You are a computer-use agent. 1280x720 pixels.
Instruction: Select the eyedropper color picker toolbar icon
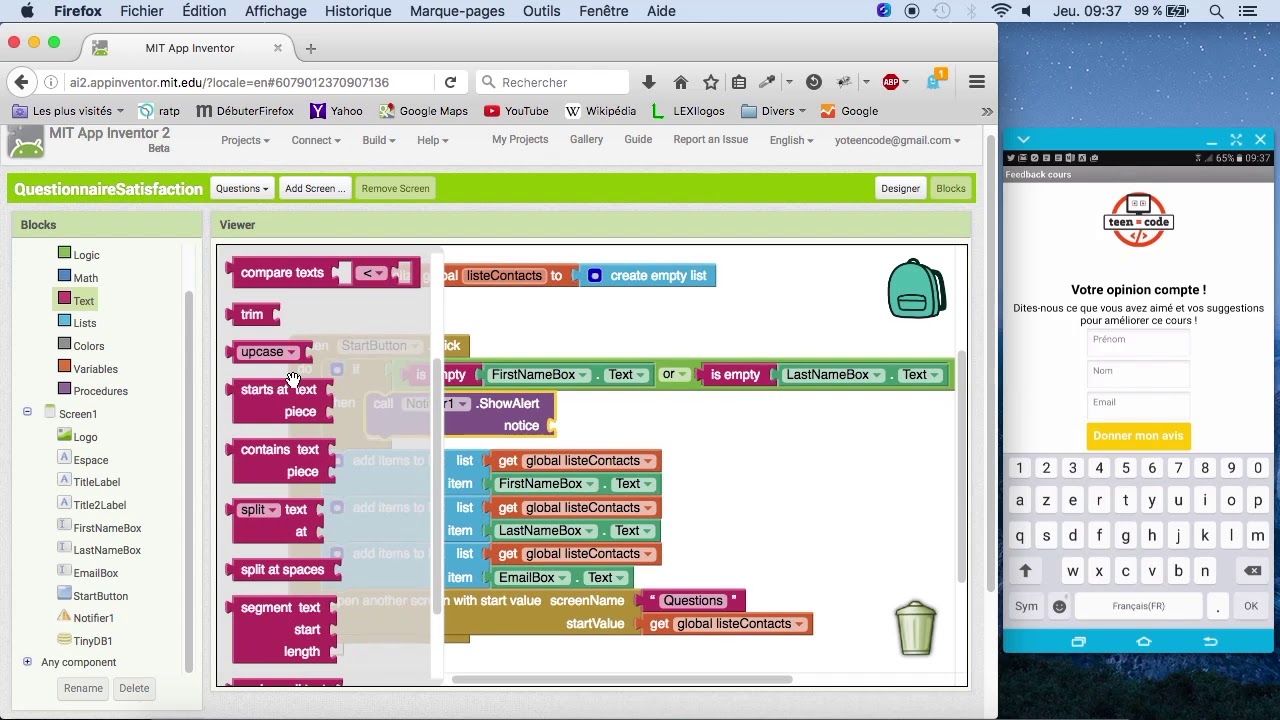pyautogui.click(x=767, y=82)
